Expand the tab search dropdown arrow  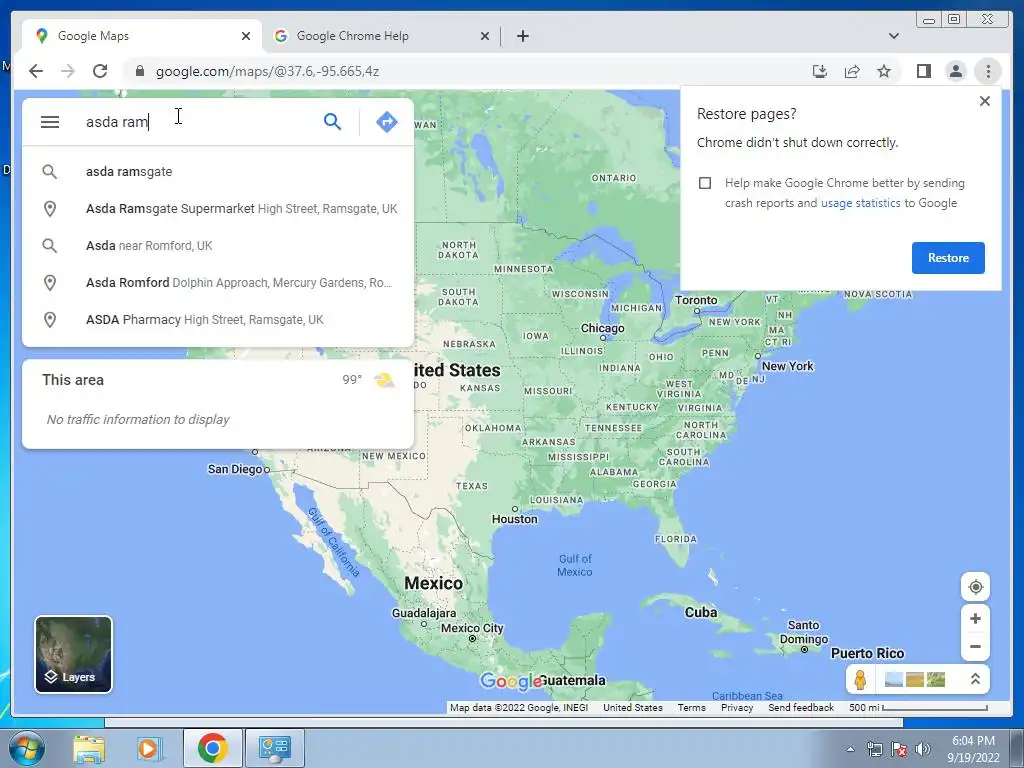click(893, 36)
